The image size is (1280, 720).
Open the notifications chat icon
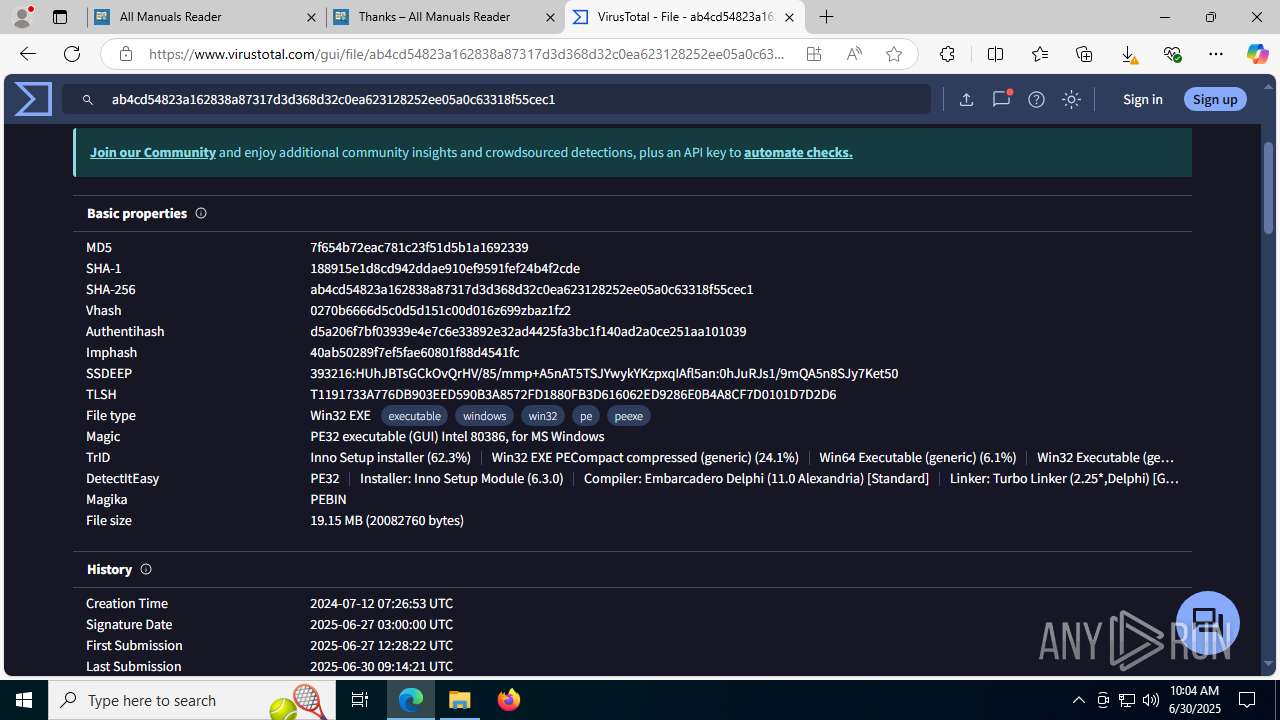click(x=1001, y=99)
